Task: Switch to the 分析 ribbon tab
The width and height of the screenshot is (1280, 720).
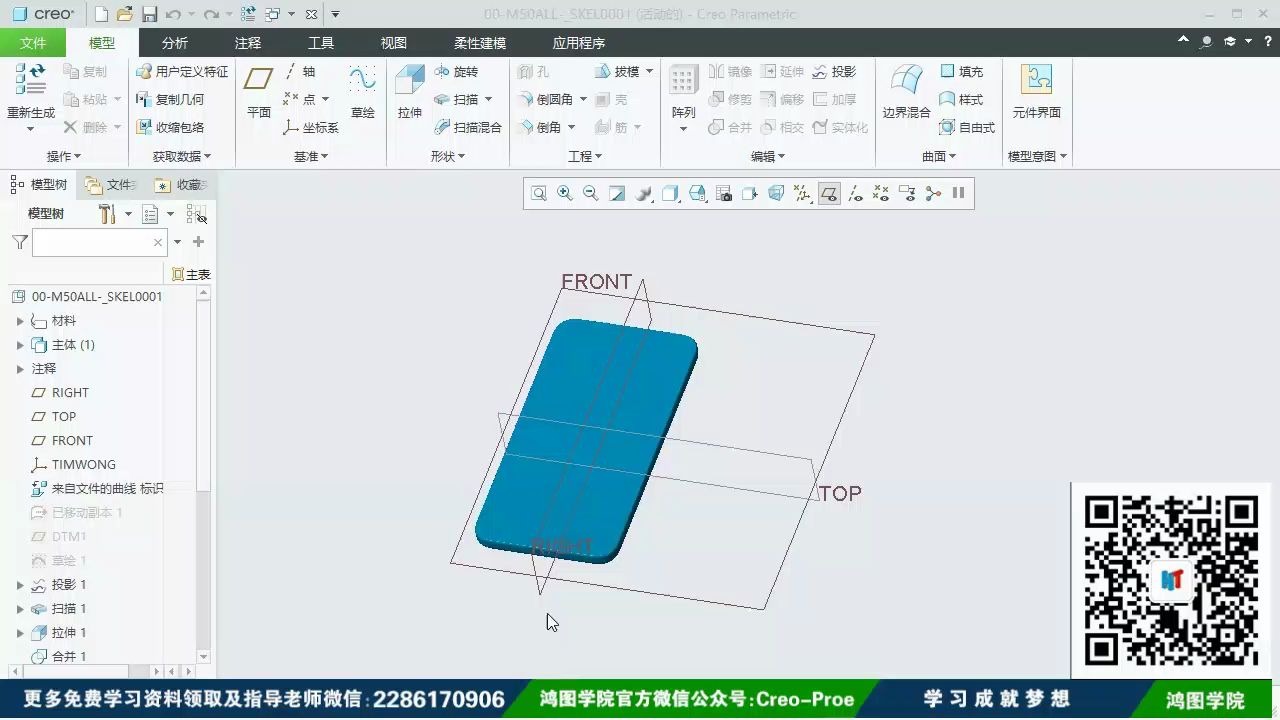Action: tap(175, 43)
